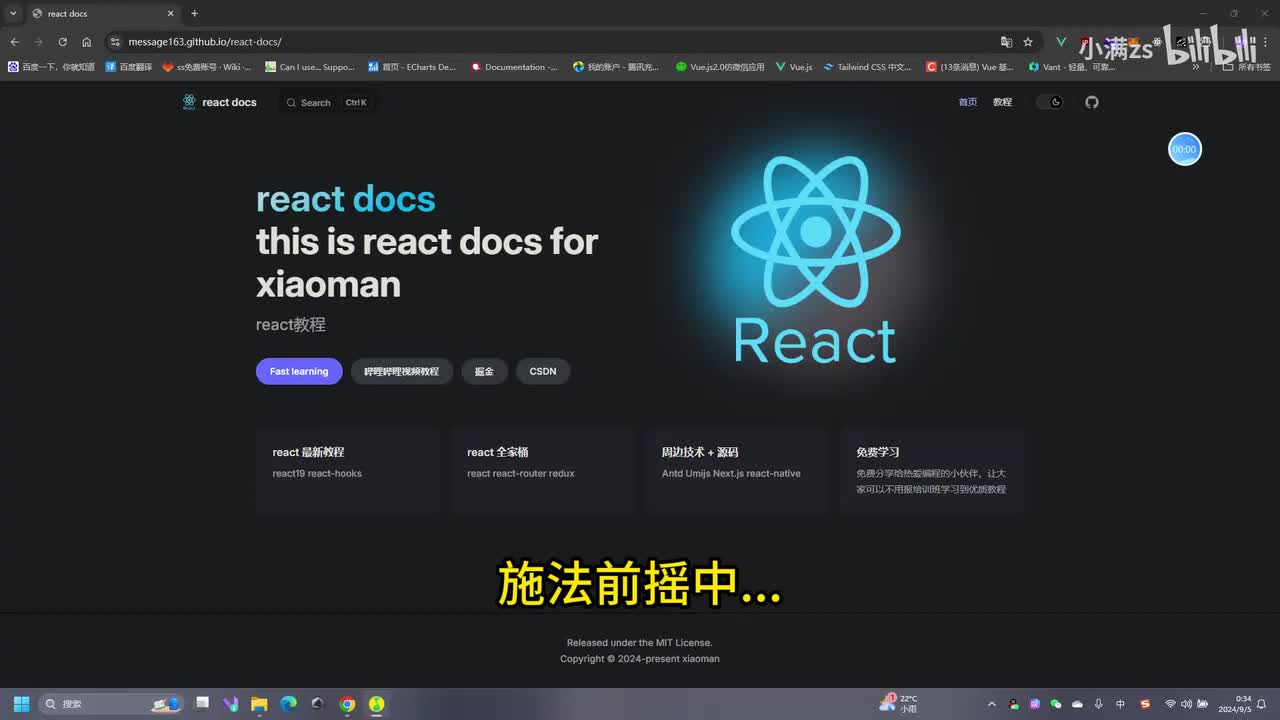Go to 首页 nav link

[x=968, y=102]
